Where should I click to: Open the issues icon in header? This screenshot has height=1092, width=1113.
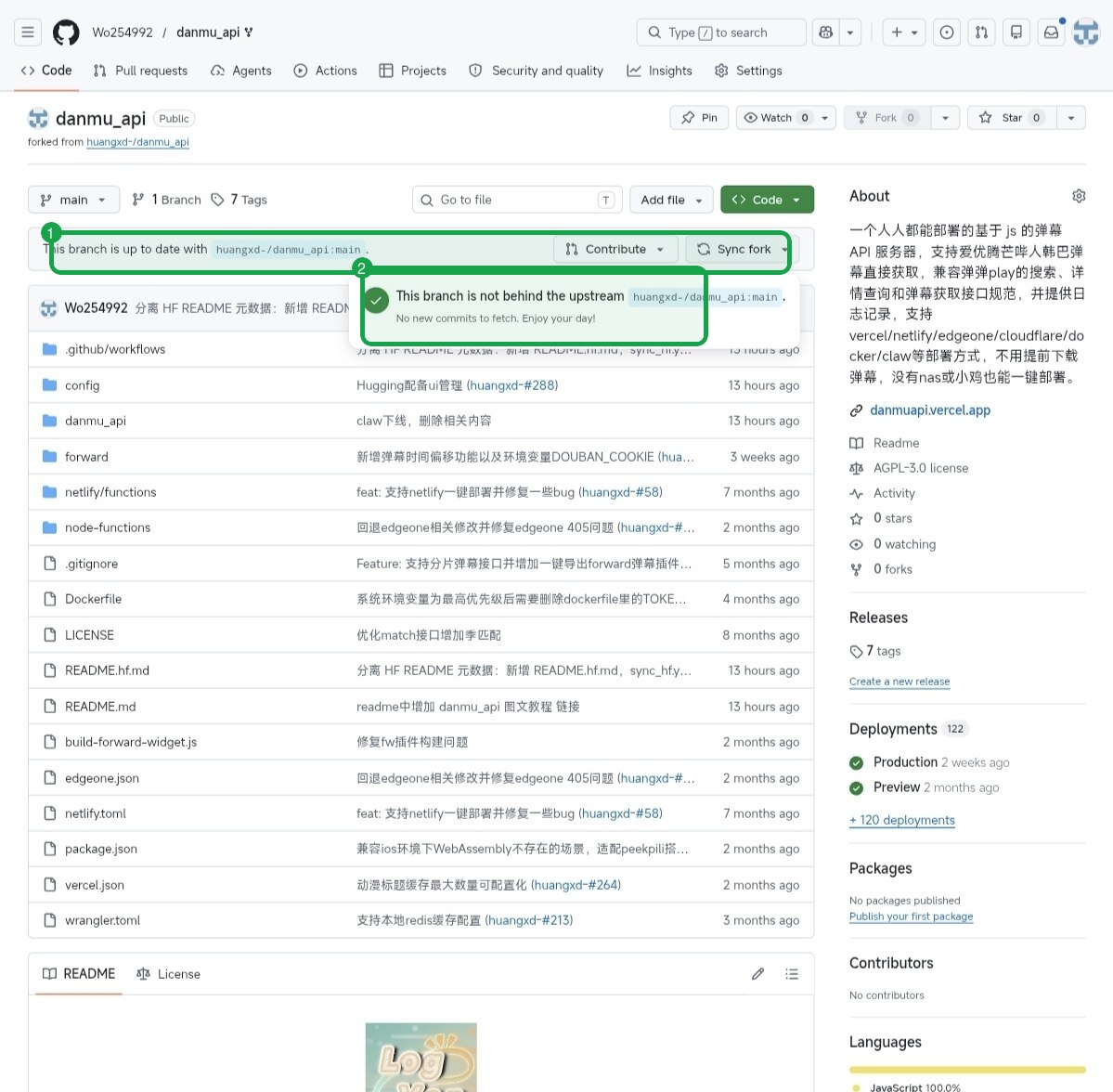(946, 32)
